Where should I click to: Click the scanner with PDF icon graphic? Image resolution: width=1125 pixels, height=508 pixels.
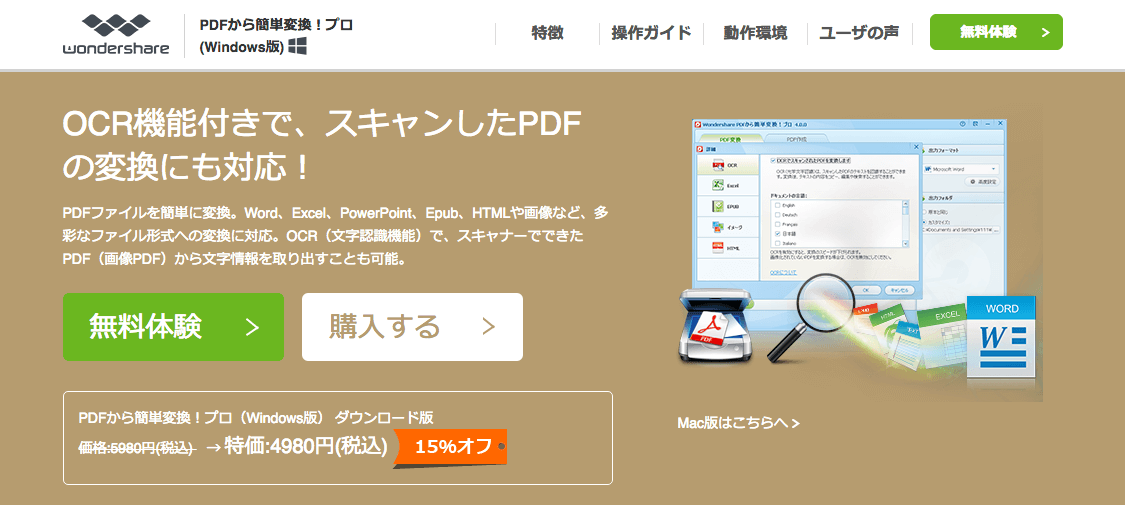[715, 328]
